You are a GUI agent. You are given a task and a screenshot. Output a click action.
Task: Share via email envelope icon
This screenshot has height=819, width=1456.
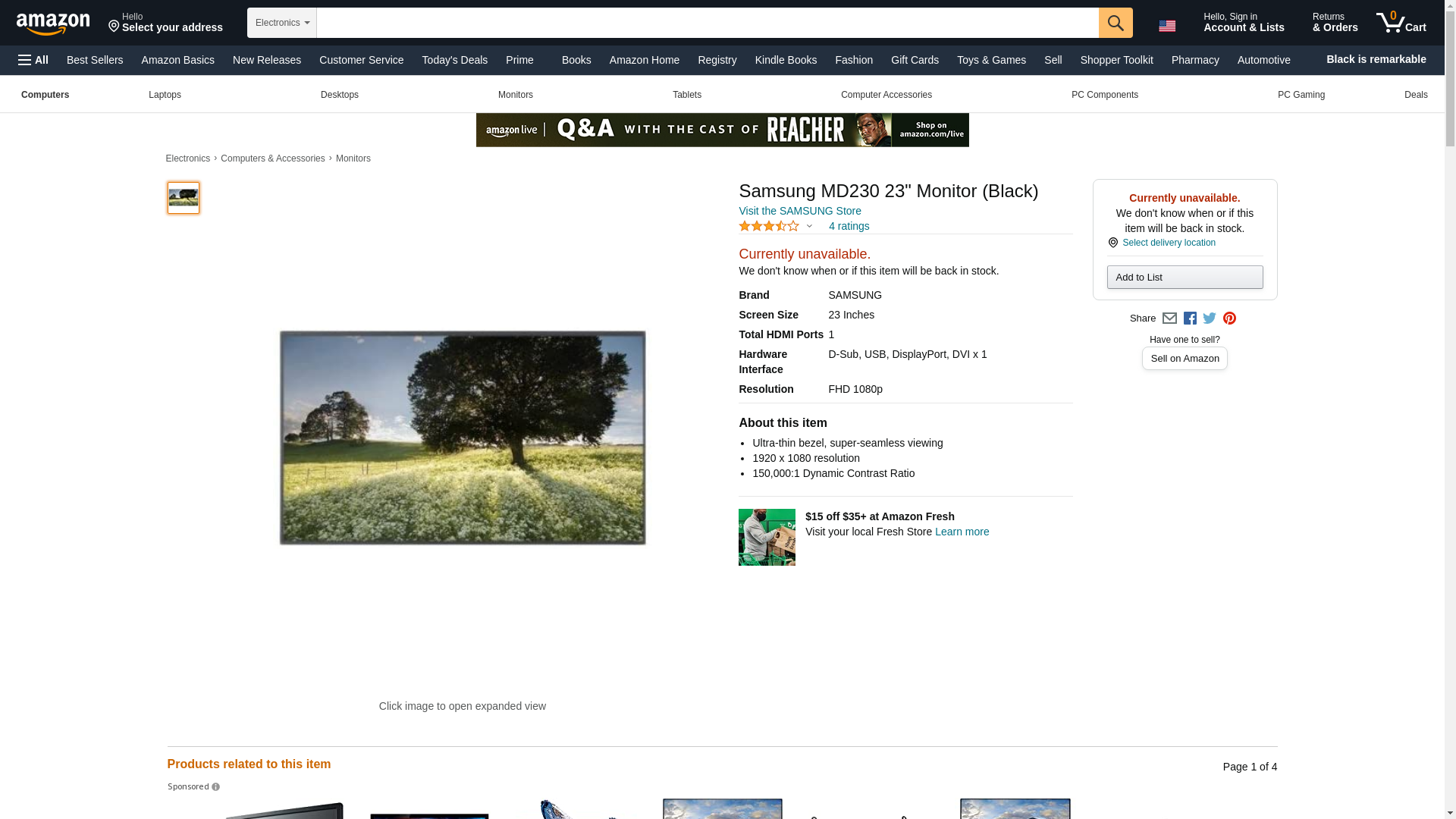pos(1169,318)
